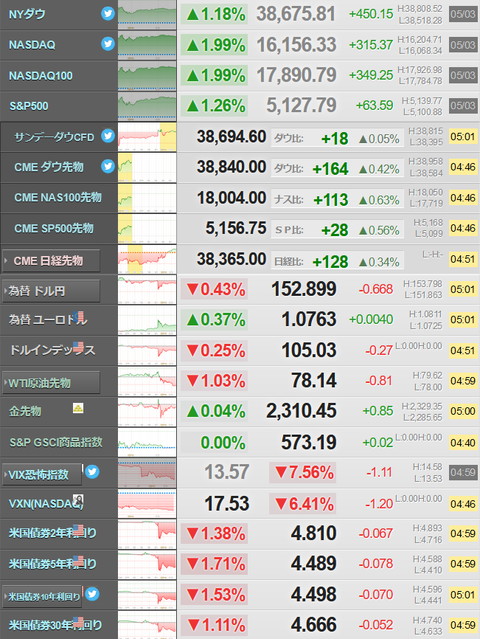Click the 30-year yield 4.666
Screen dimensions: 480x639
(x=314, y=625)
